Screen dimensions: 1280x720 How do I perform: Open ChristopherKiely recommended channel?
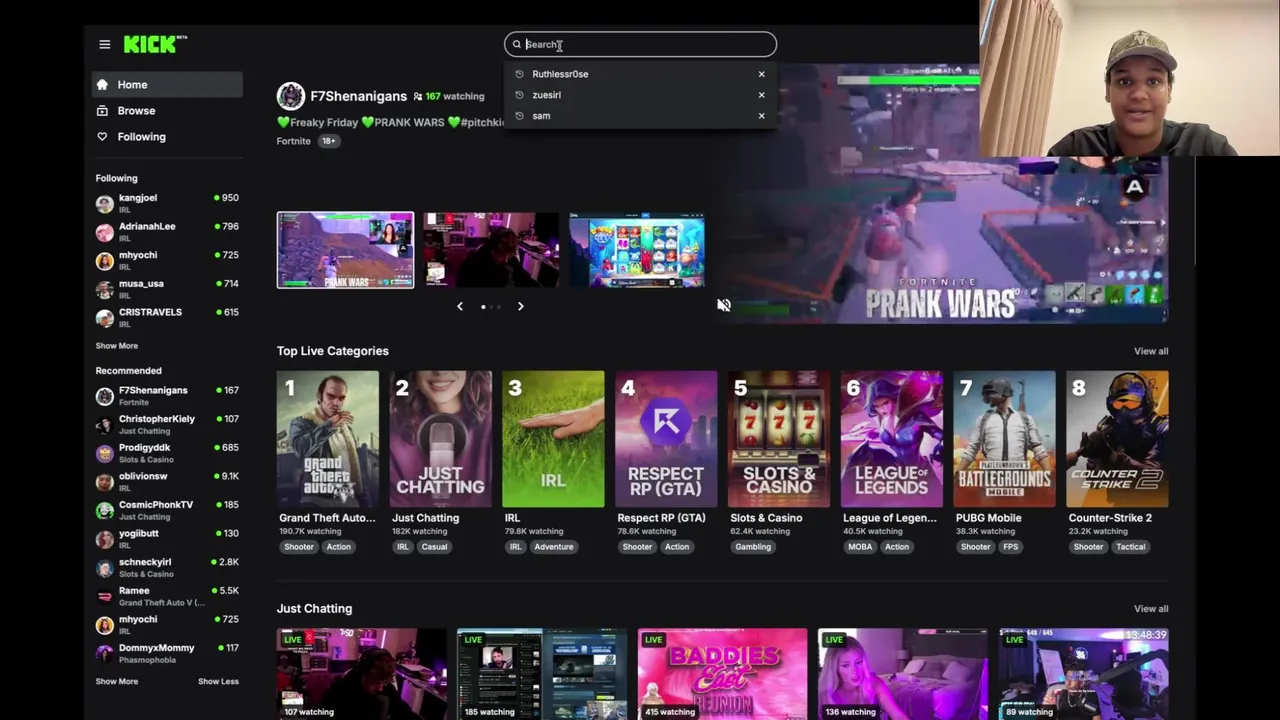click(166, 424)
